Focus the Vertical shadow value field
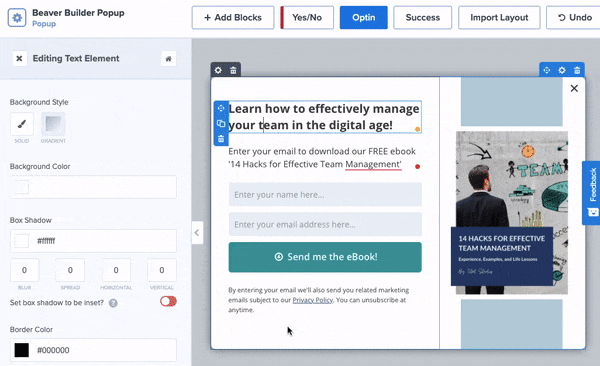The height and width of the screenshot is (366, 600). [162, 270]
